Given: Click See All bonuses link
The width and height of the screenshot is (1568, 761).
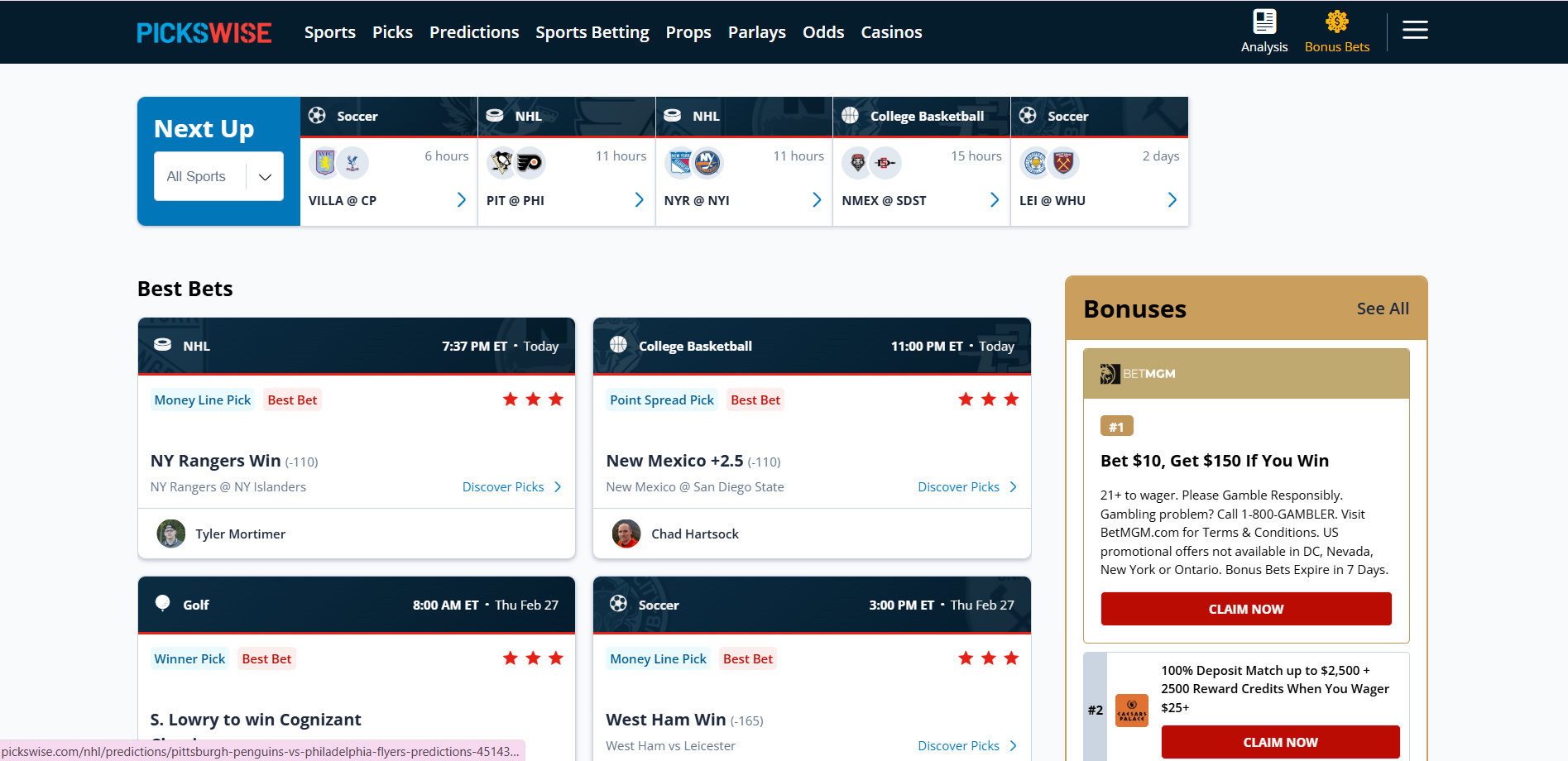Looking at the screenshot, I should (x=1383, y=309).
